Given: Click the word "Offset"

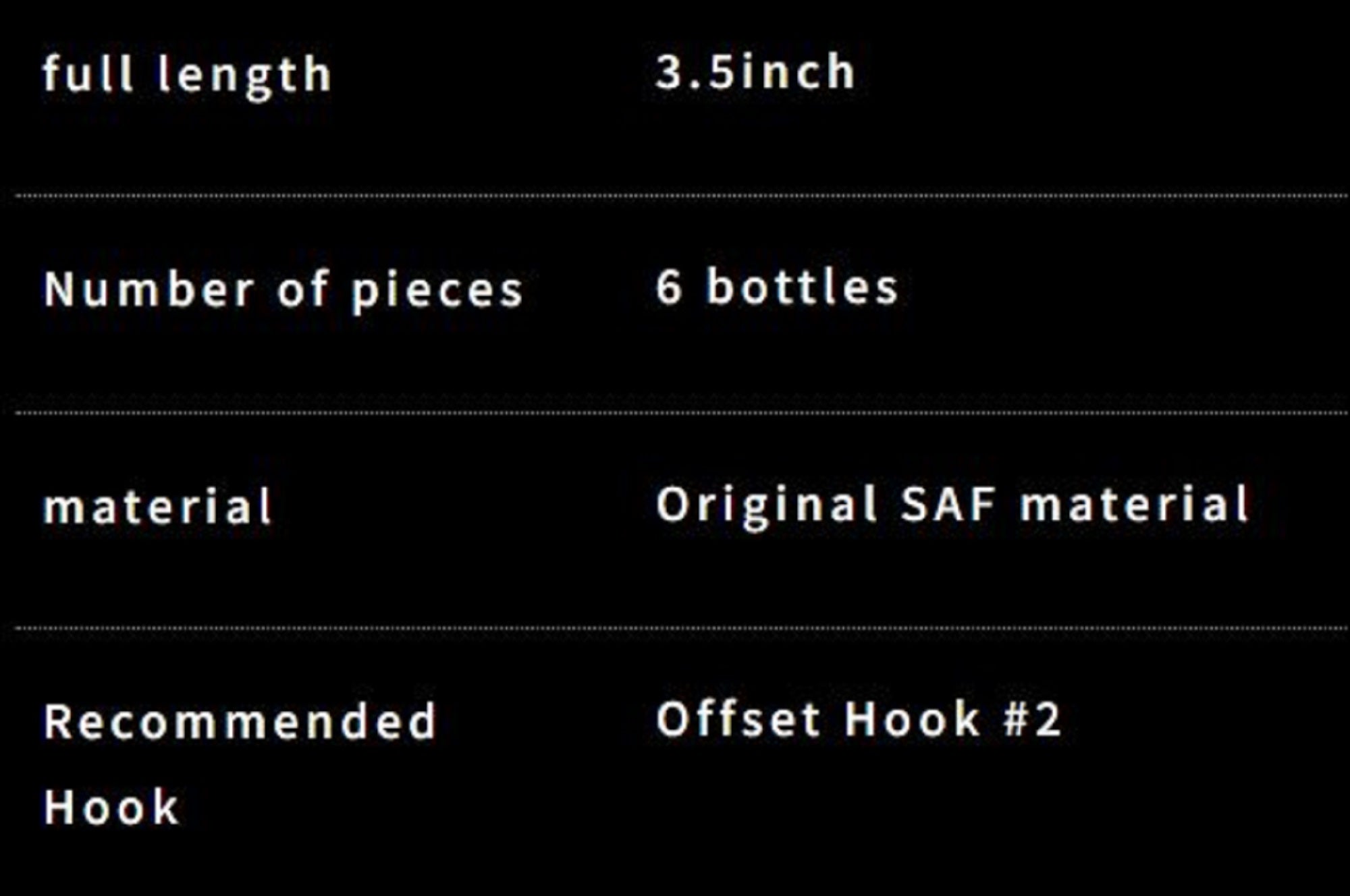Looking at the screenshot, I should click(x=738, y=719).
